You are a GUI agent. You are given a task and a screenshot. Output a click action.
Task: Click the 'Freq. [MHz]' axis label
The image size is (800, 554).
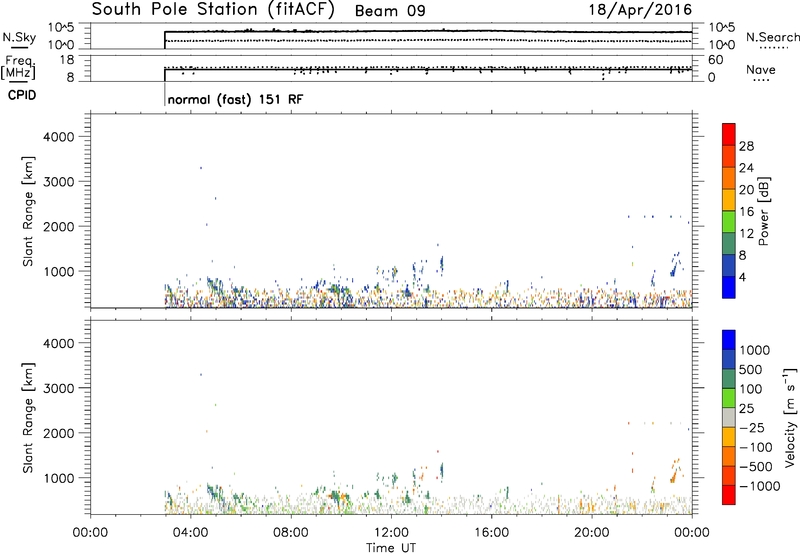19,67
